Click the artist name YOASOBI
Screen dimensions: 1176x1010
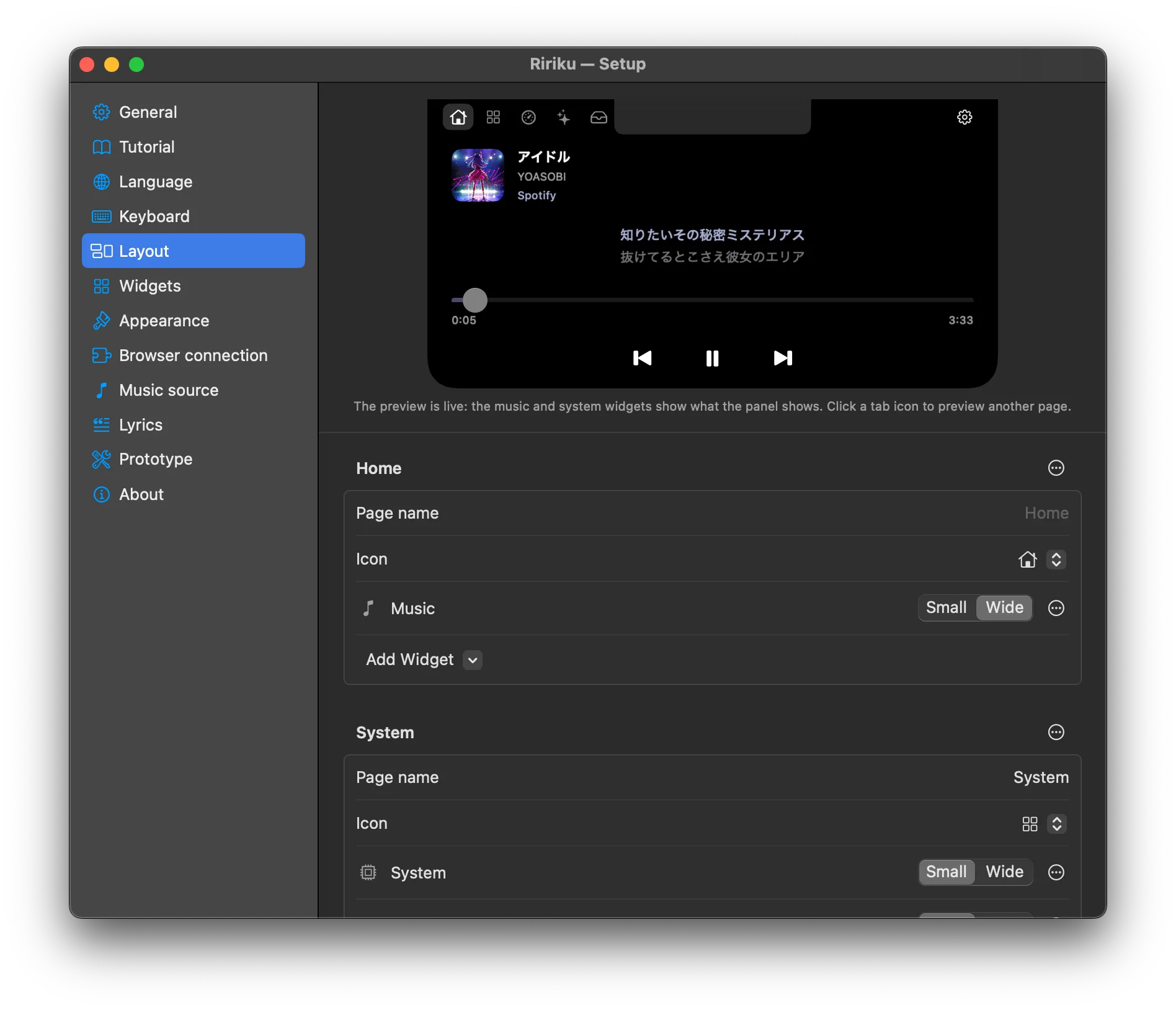click(x=541, y=177)
